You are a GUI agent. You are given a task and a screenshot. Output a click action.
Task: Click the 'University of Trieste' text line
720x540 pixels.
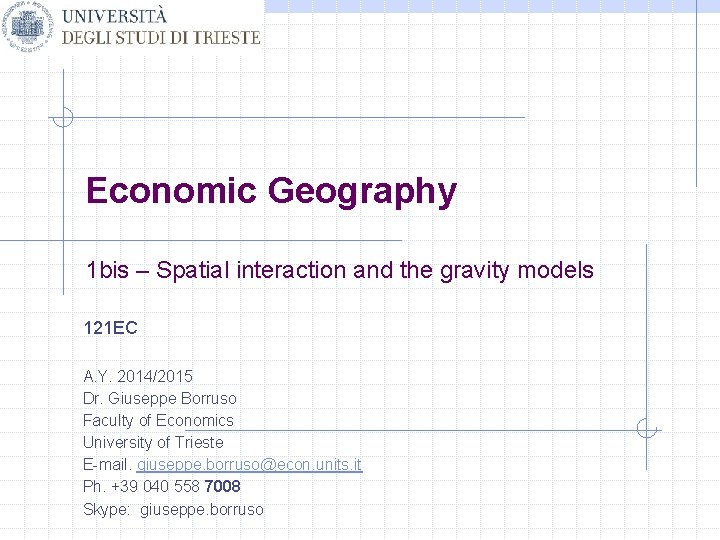click(x=153, y=442)
